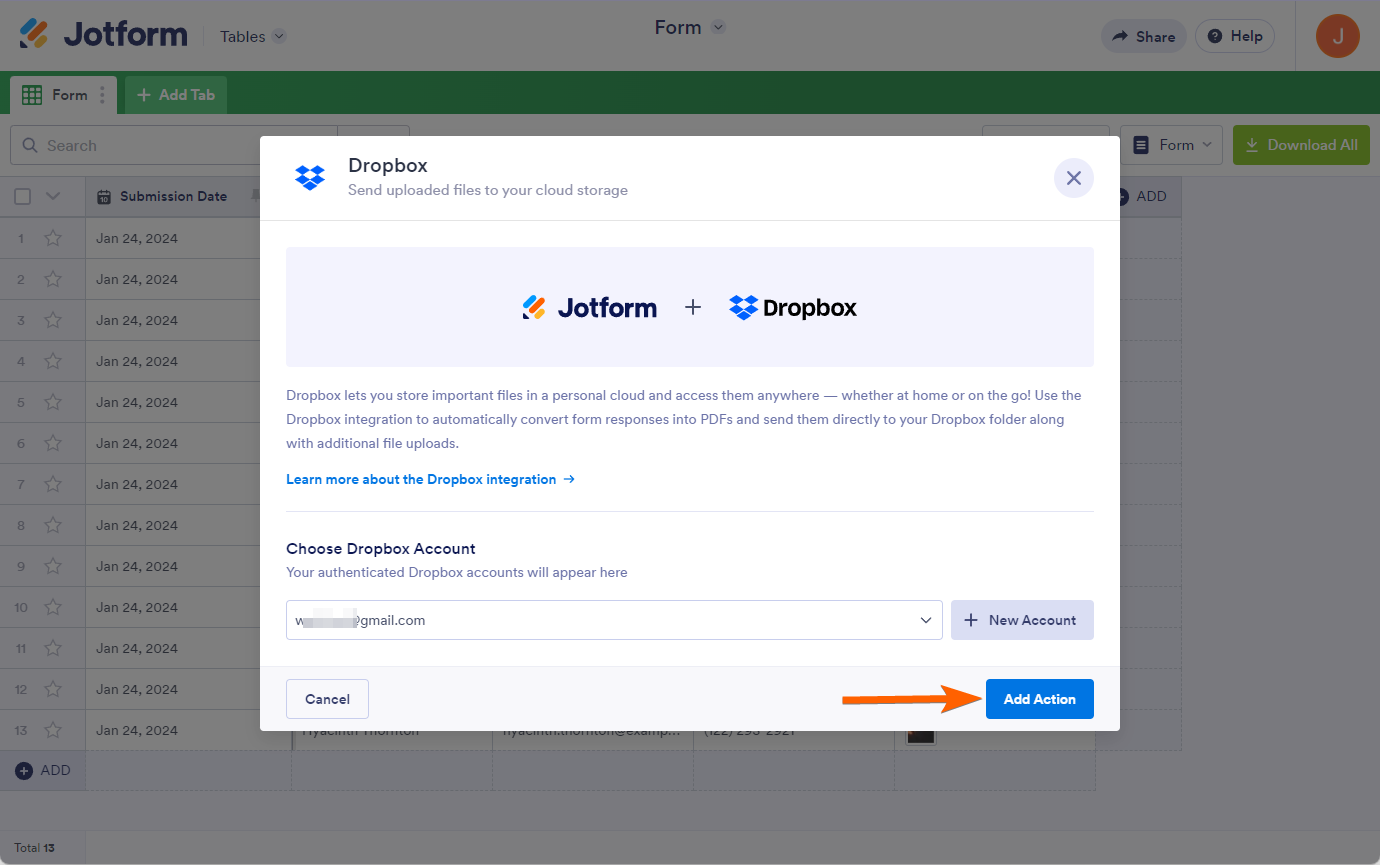
Task: Open the Form view dropdown beside Download All
Action: [1172, 145]
